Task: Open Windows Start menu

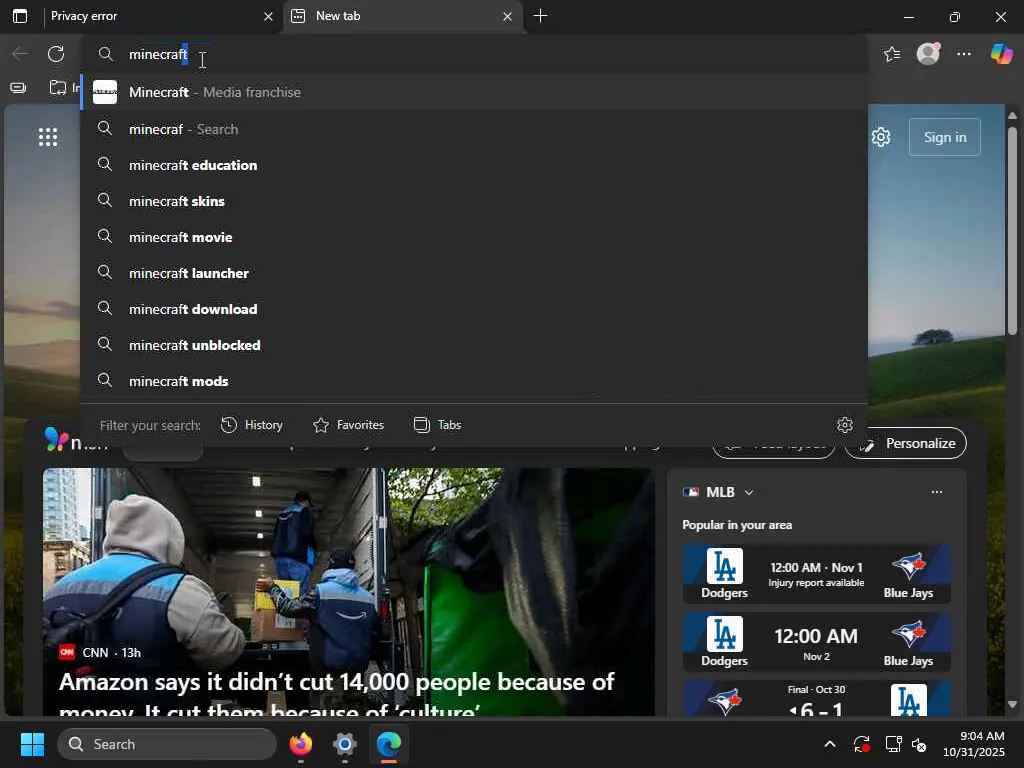Action: click(x=32, y=744)
